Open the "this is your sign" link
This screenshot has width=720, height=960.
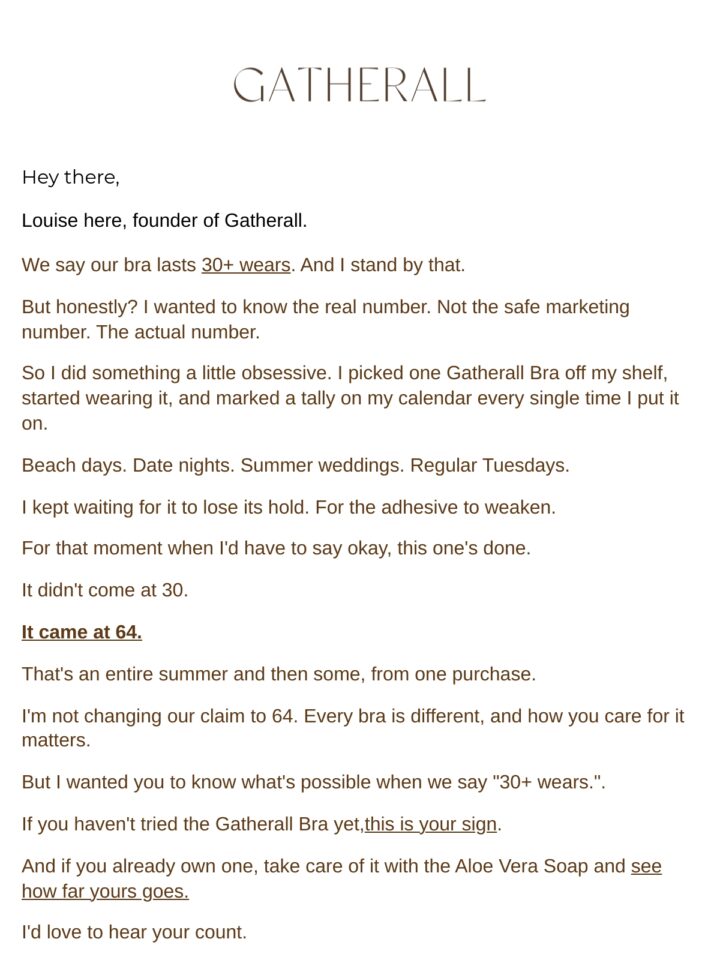[431, 824]
